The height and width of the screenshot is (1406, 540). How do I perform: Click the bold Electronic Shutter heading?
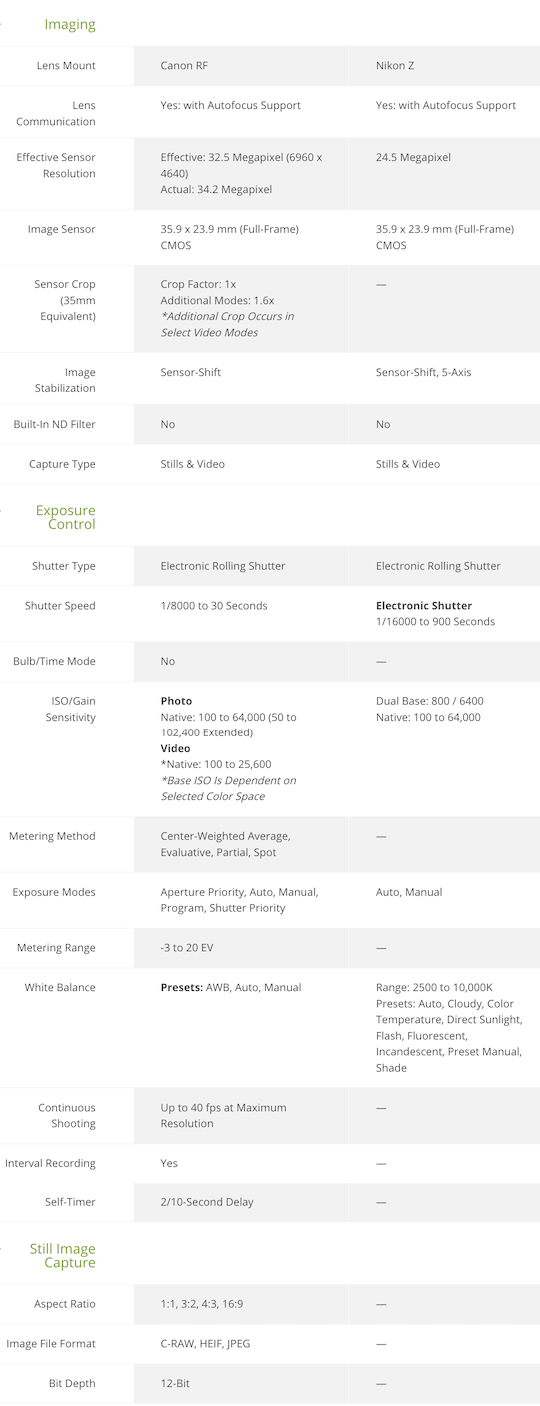point(424,606)
